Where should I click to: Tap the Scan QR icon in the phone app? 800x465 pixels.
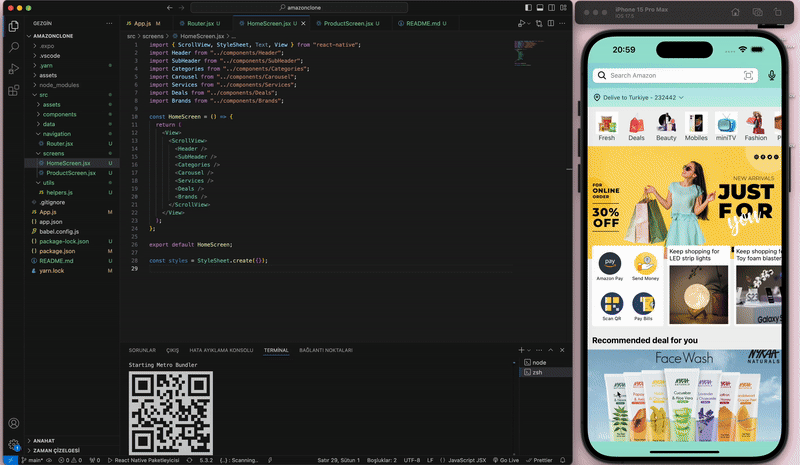pos(611,306)
